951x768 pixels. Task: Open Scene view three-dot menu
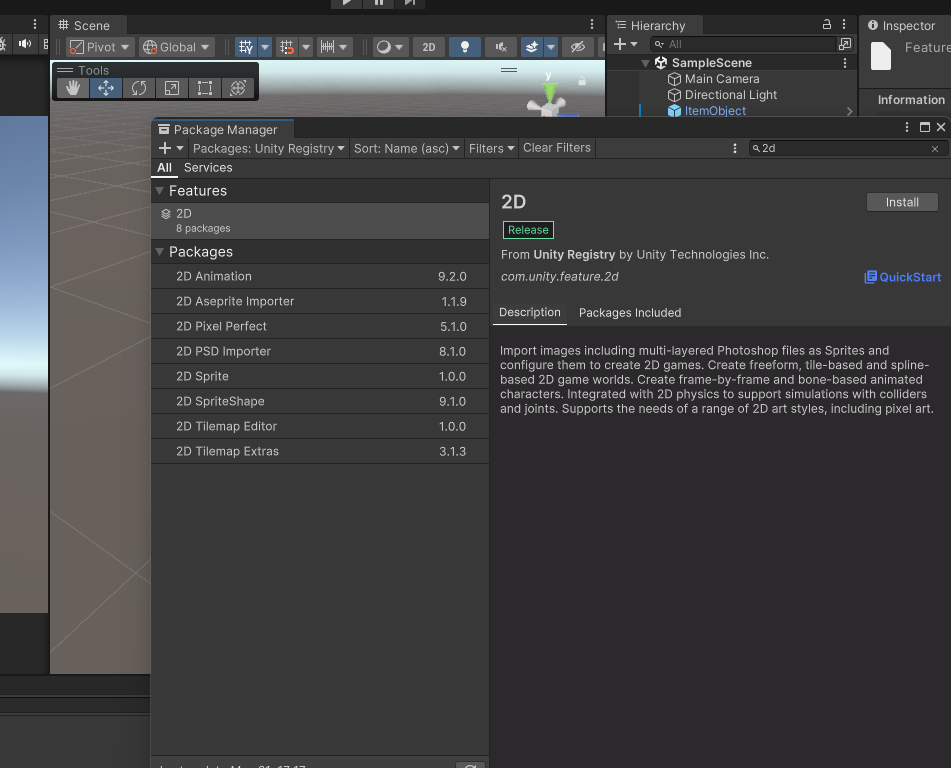pos(592,24)
